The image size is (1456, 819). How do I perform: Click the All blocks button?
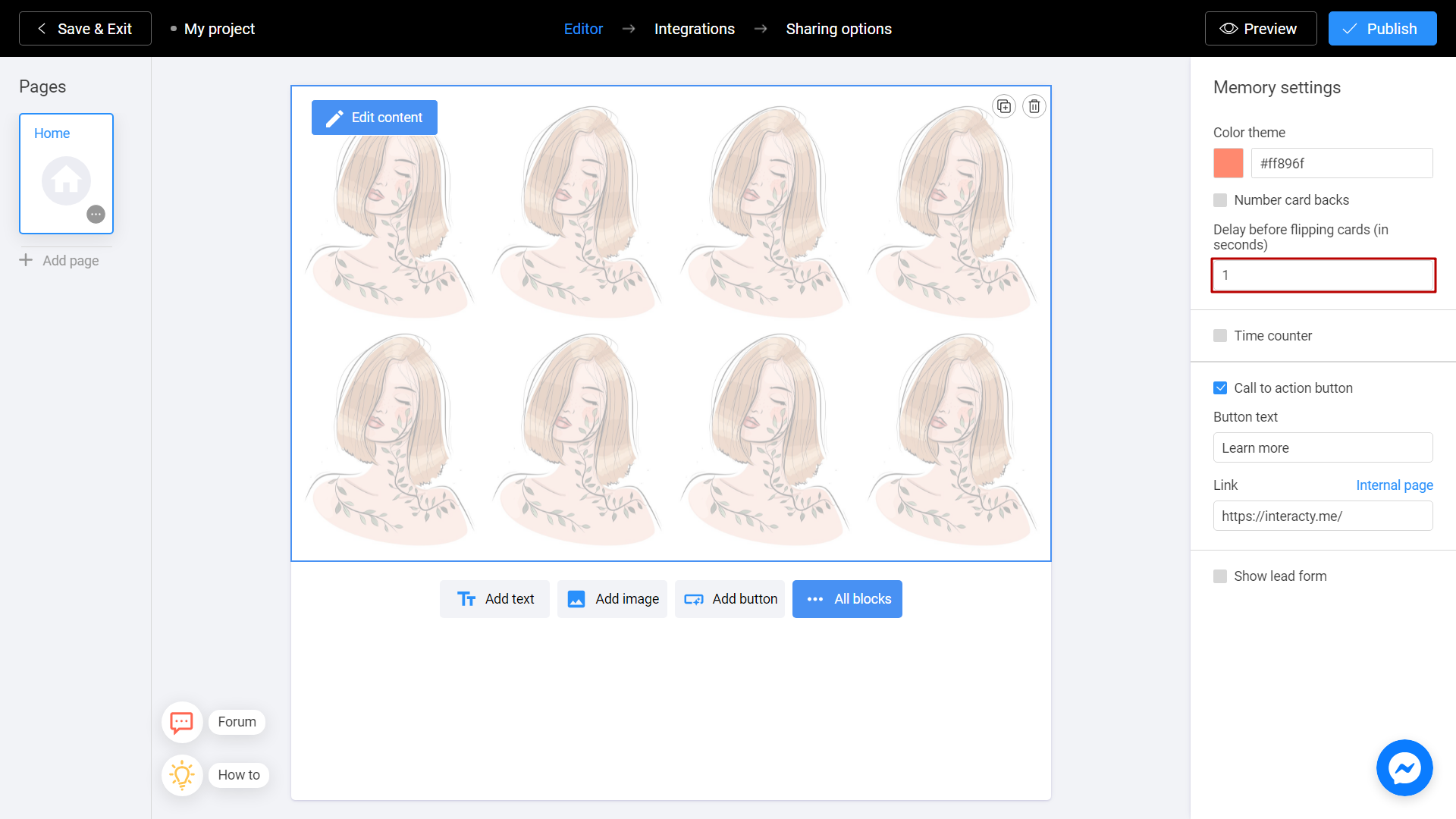coord(847,599)
